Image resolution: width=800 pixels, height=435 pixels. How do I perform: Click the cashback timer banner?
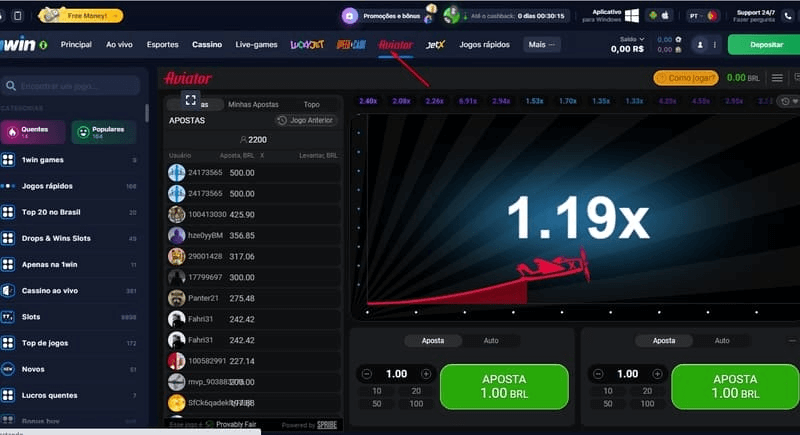pyautogui.click(x=506, y=16)
